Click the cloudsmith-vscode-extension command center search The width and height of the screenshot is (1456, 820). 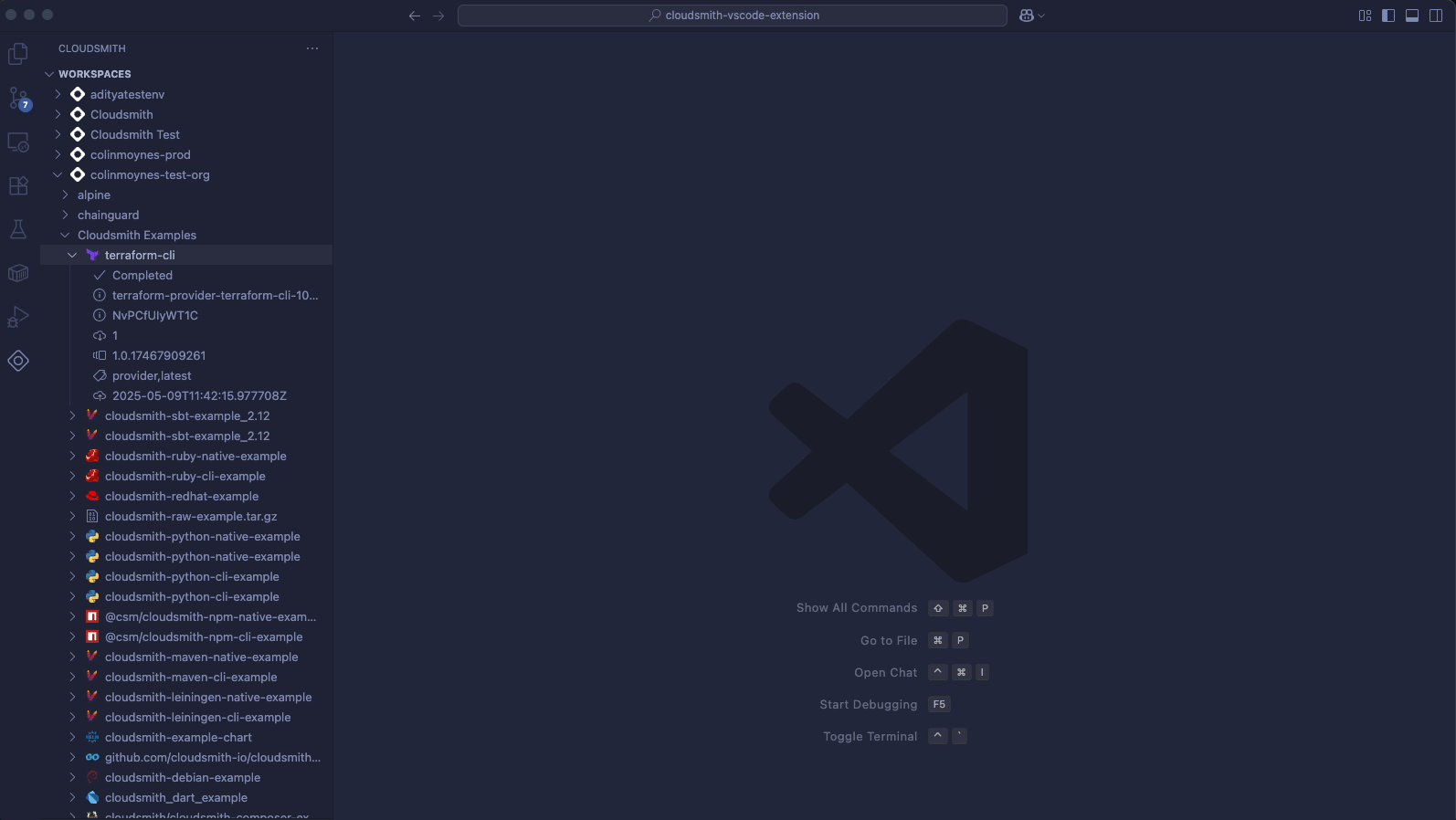click(x=733, y=16)
